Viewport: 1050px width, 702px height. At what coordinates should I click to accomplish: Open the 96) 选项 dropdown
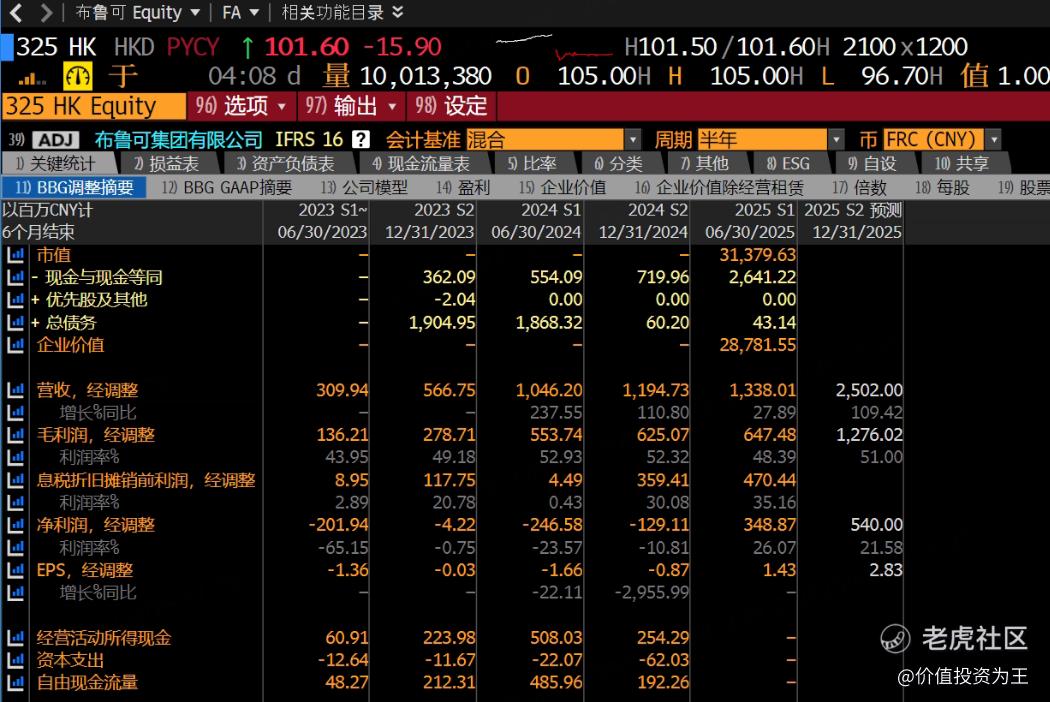[x=241, y=106]
